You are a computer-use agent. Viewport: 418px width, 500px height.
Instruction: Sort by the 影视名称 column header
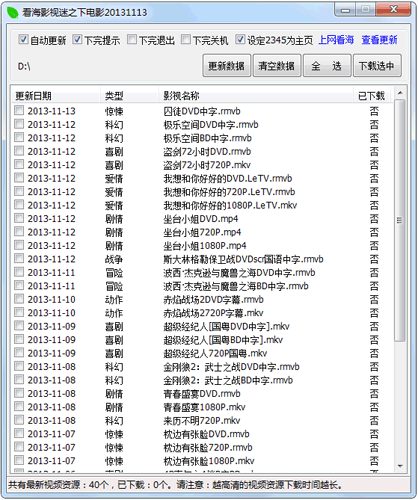click(x=256, y=96)
